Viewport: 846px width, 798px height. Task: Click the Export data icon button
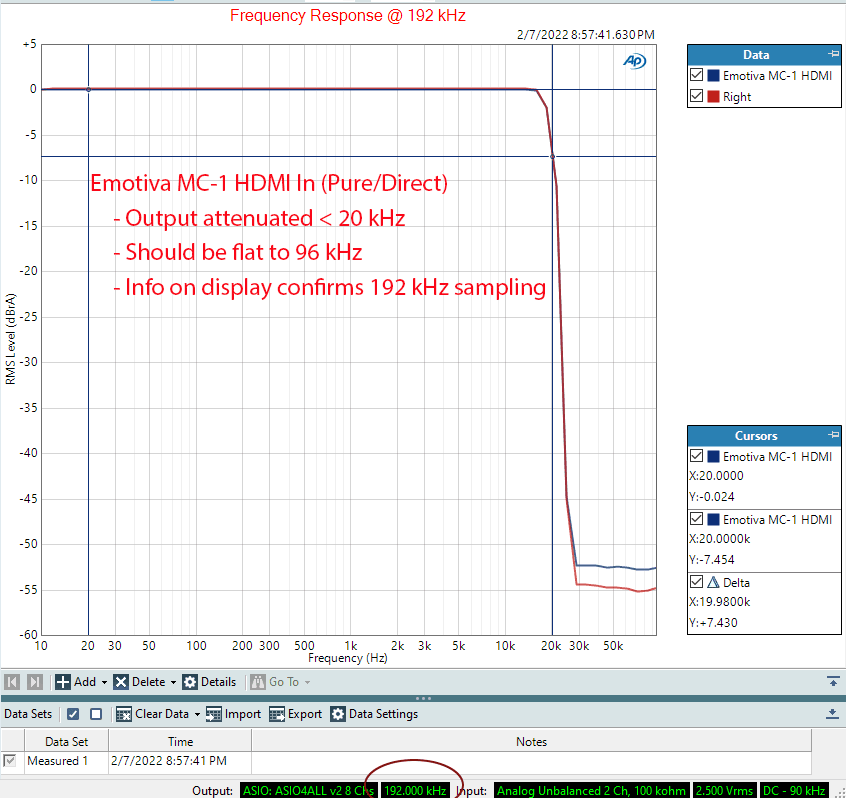[277, 714]
